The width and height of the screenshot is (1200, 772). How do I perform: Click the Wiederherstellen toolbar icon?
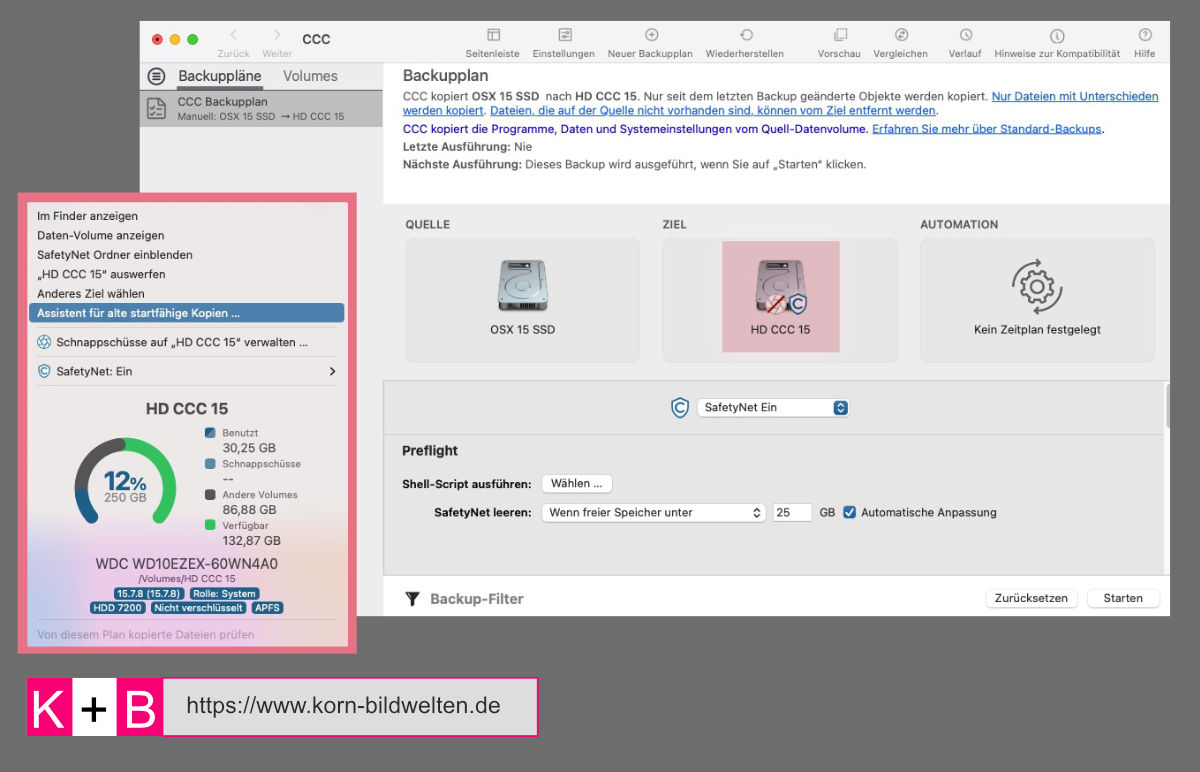pyautogui.click(x=746, y=35)
